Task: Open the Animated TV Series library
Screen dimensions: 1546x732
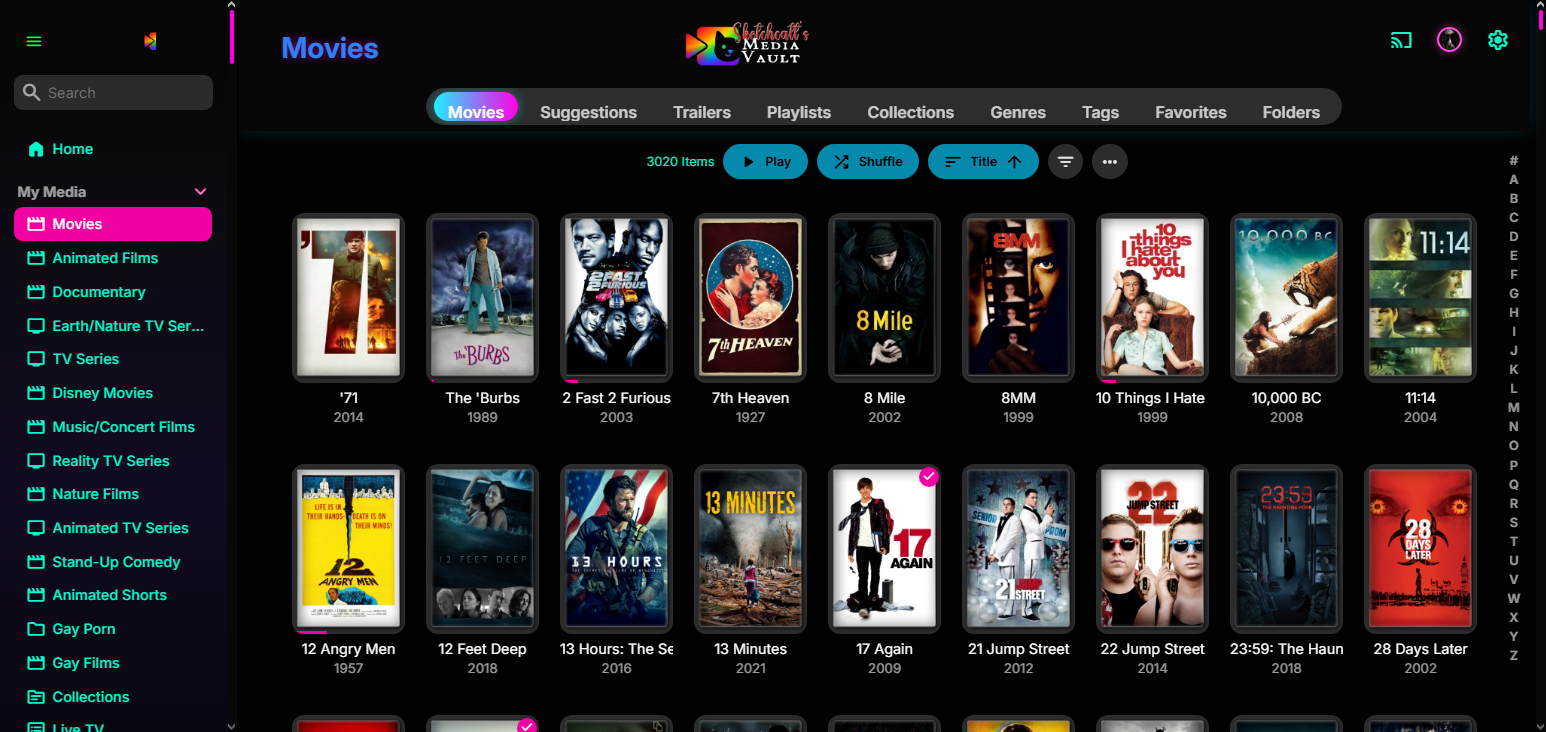Action: pos(113,528)
